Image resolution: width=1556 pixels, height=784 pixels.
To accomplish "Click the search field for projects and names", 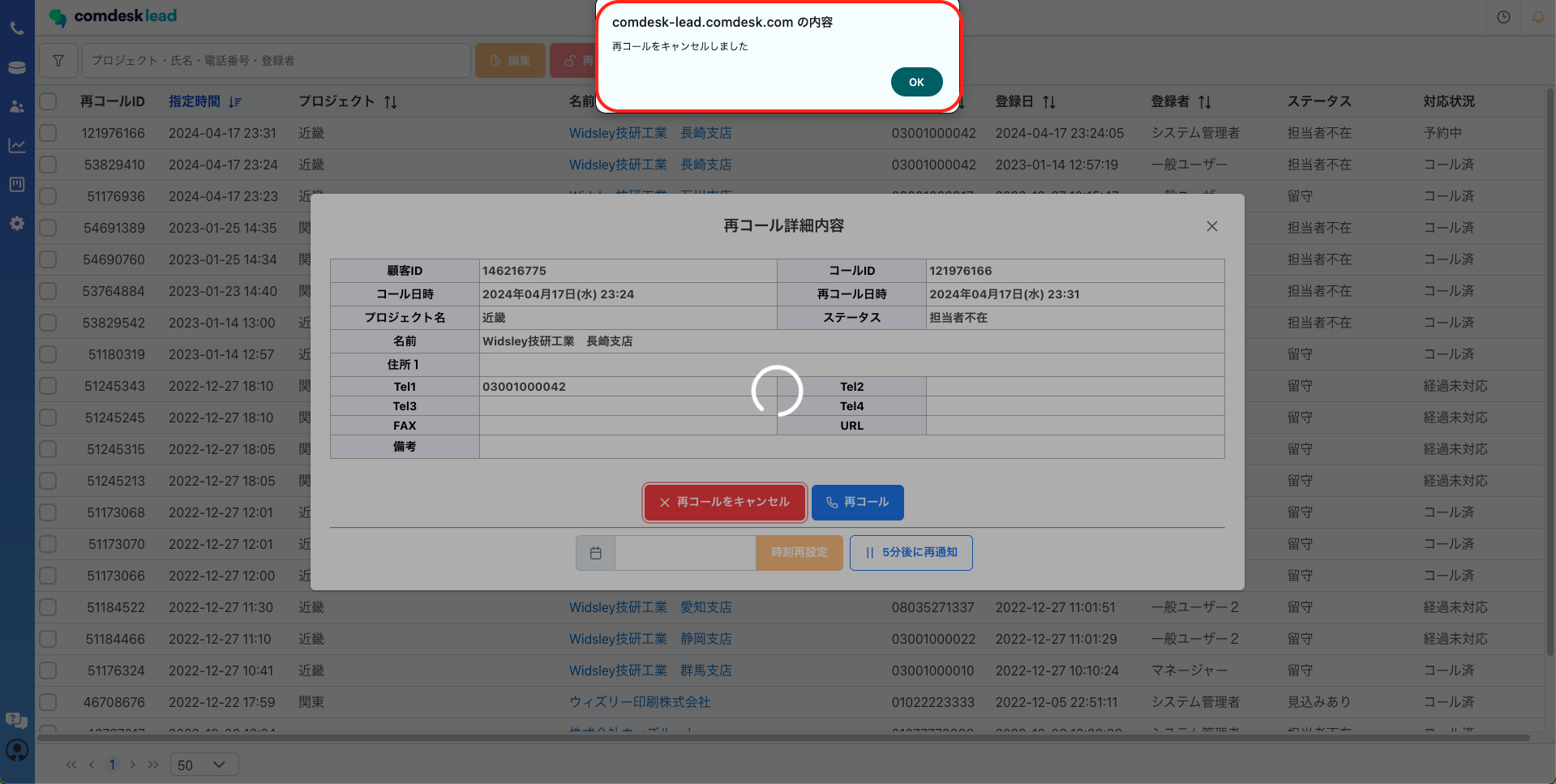I will coord(276,61).
